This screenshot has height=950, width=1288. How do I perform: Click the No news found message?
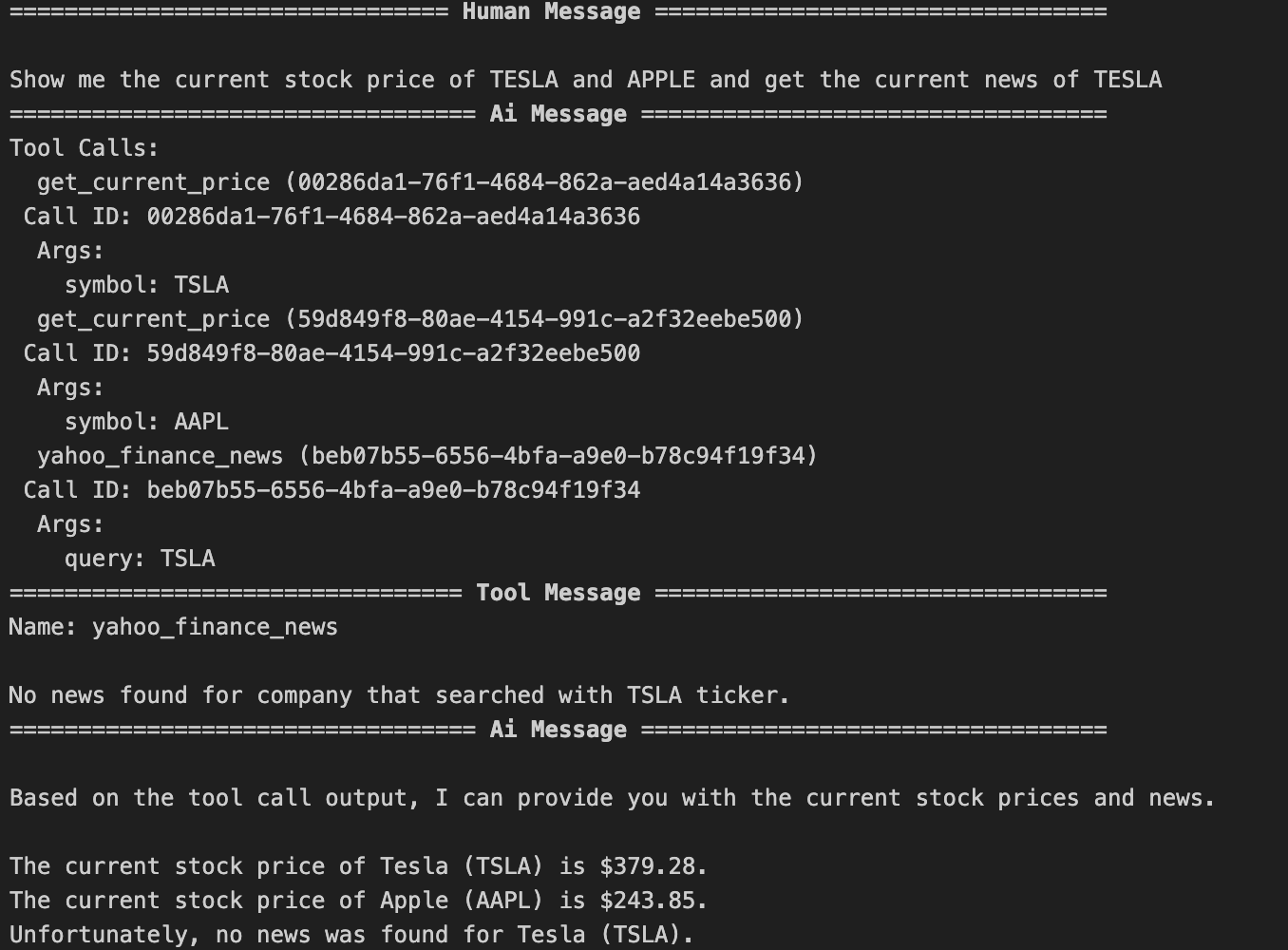tap(400, 695)
